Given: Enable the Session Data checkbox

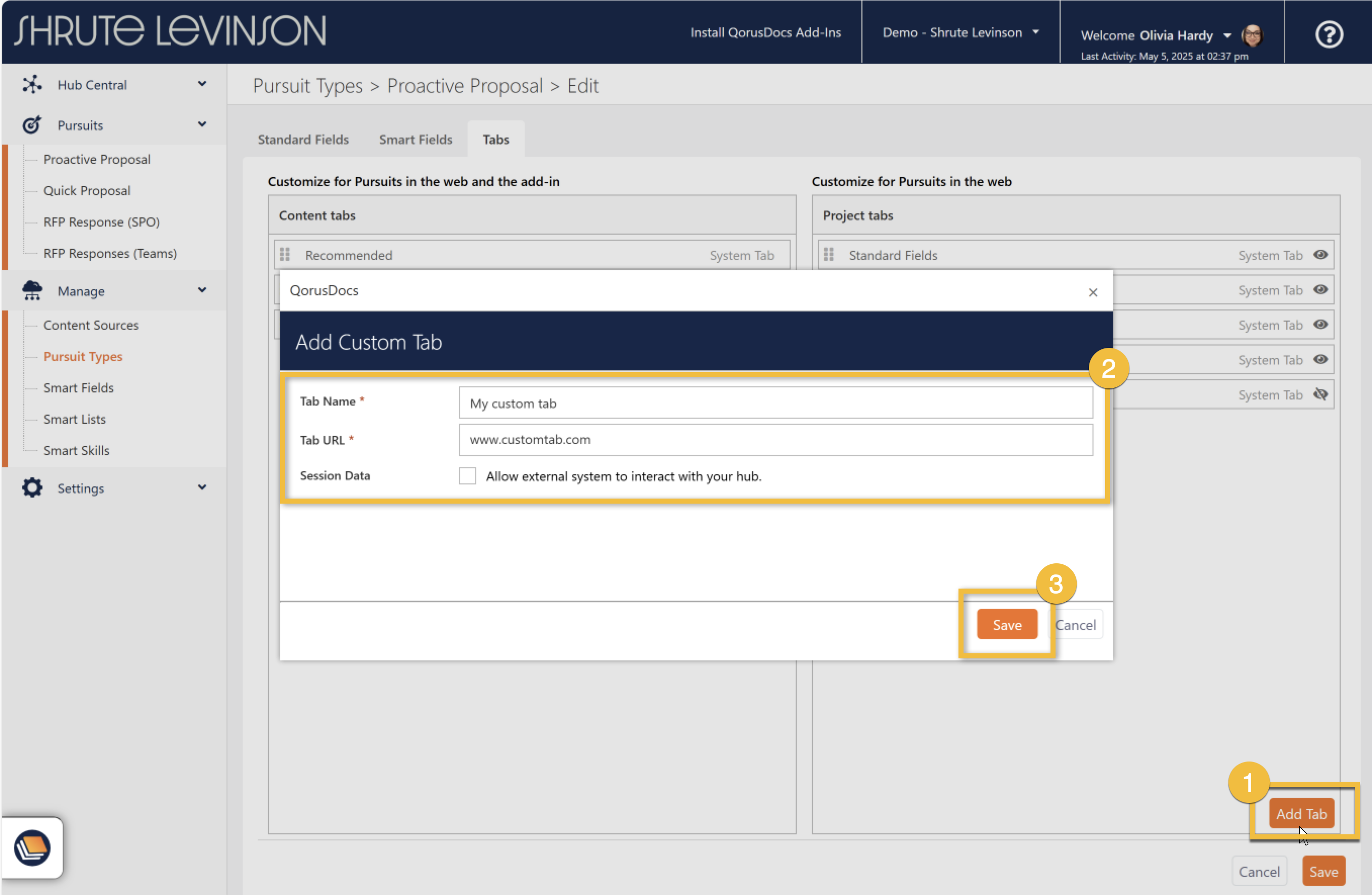Looking at the screenshot, I should 467,476.
